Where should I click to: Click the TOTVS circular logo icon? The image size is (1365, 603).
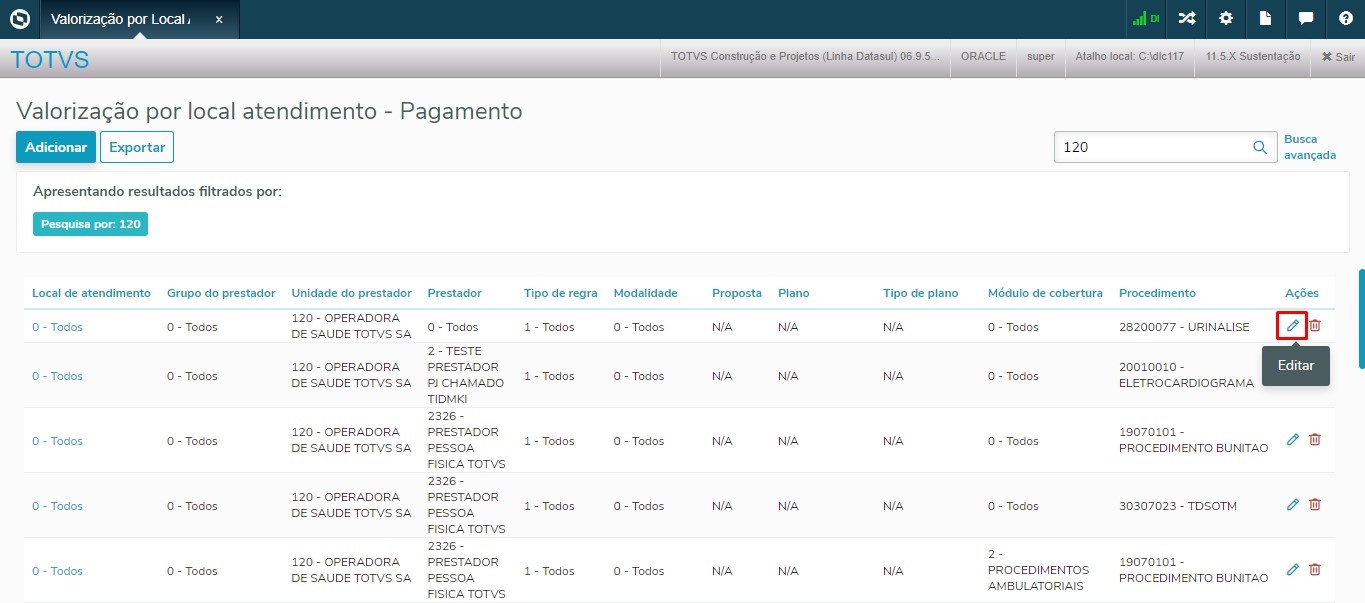click(x=20, y=19)
